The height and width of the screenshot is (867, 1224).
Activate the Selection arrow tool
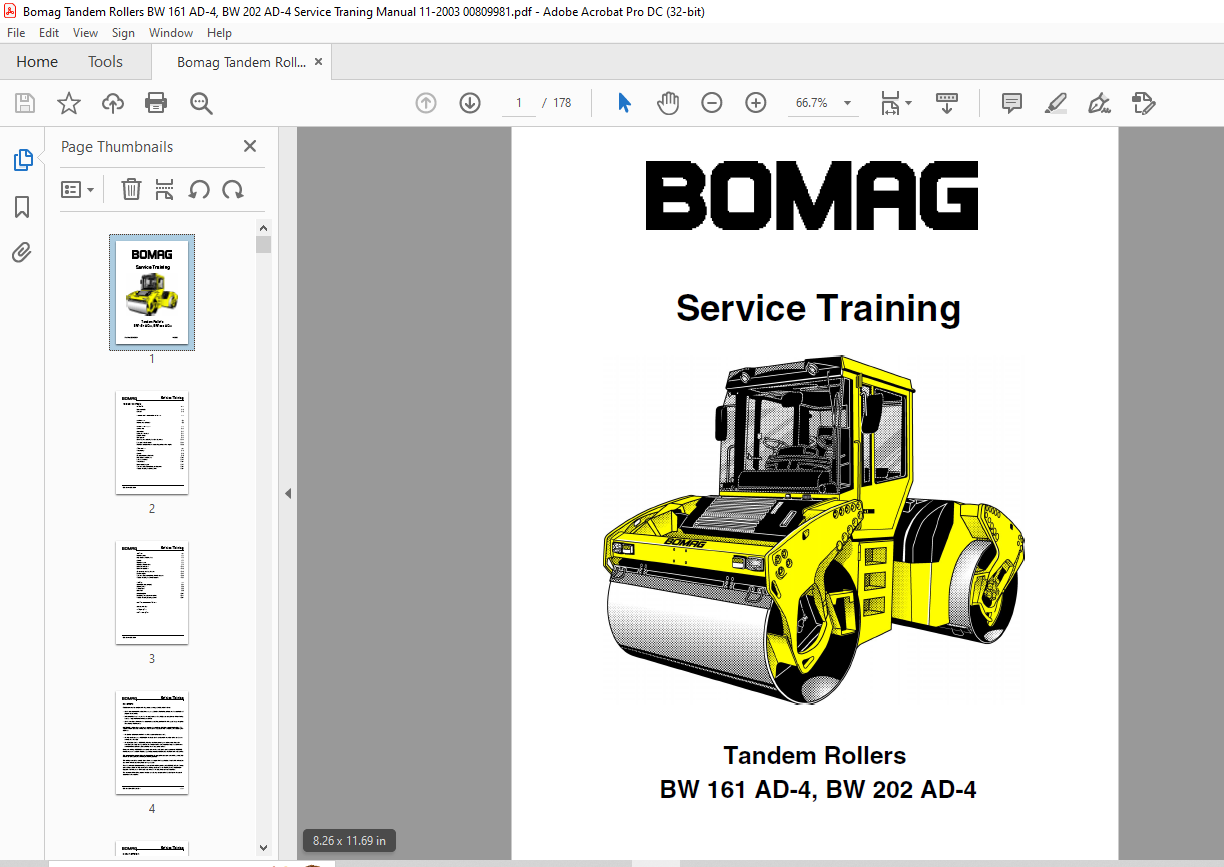tap(625, 103)
